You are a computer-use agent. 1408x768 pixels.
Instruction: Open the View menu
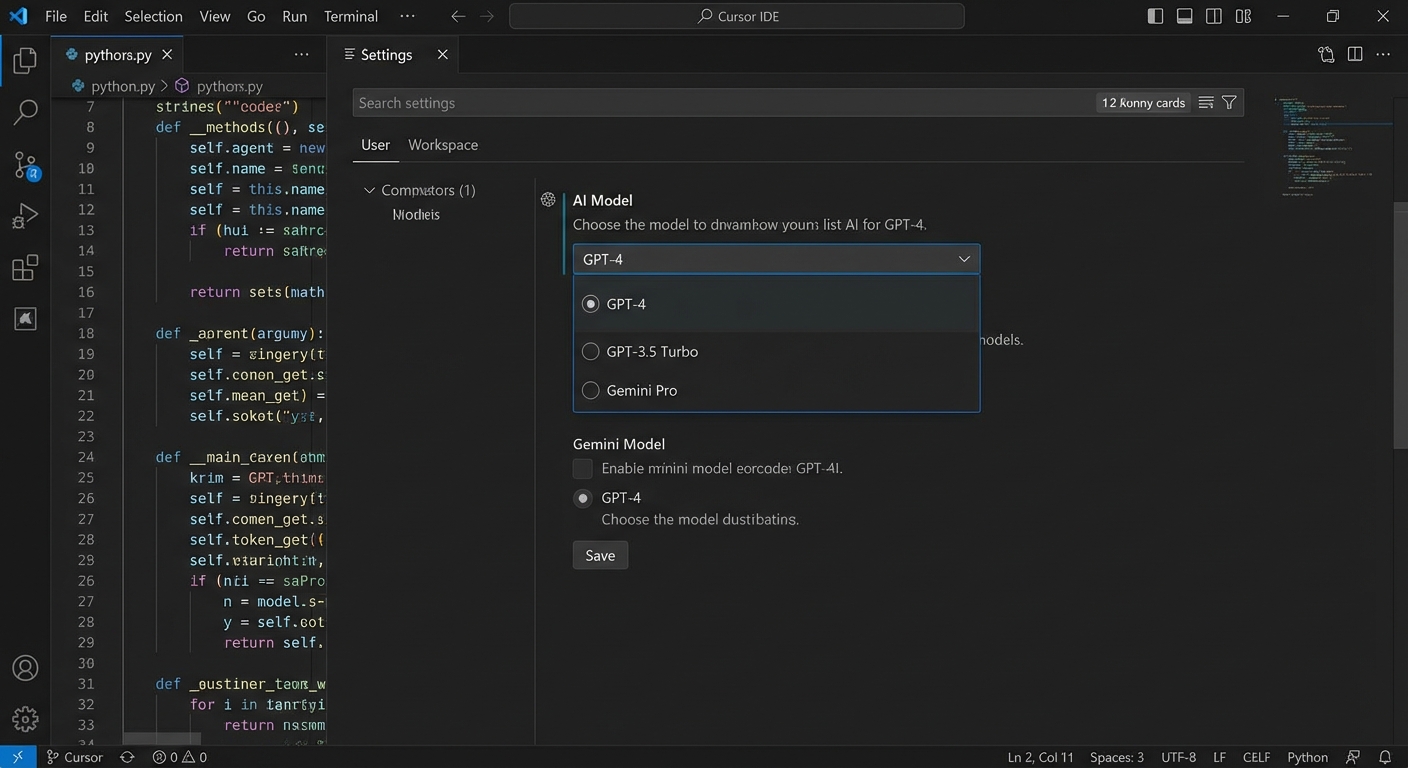tap(215, 16)
